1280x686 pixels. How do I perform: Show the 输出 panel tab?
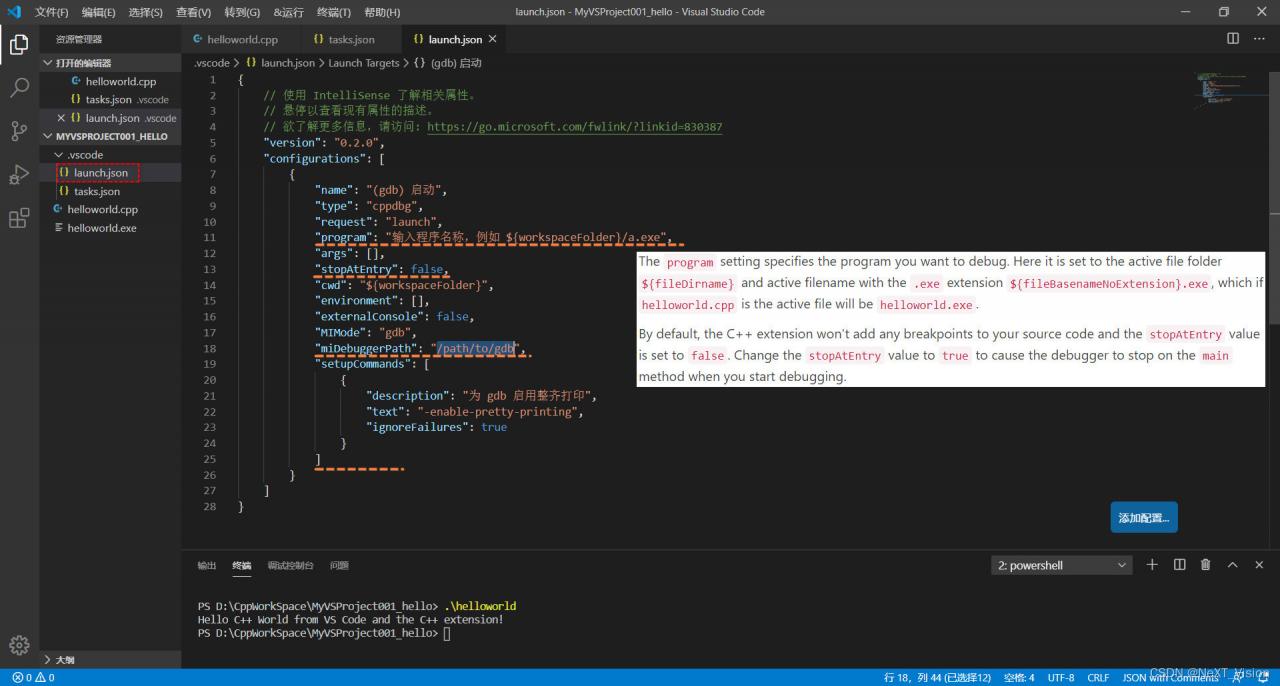coord(207,565)
